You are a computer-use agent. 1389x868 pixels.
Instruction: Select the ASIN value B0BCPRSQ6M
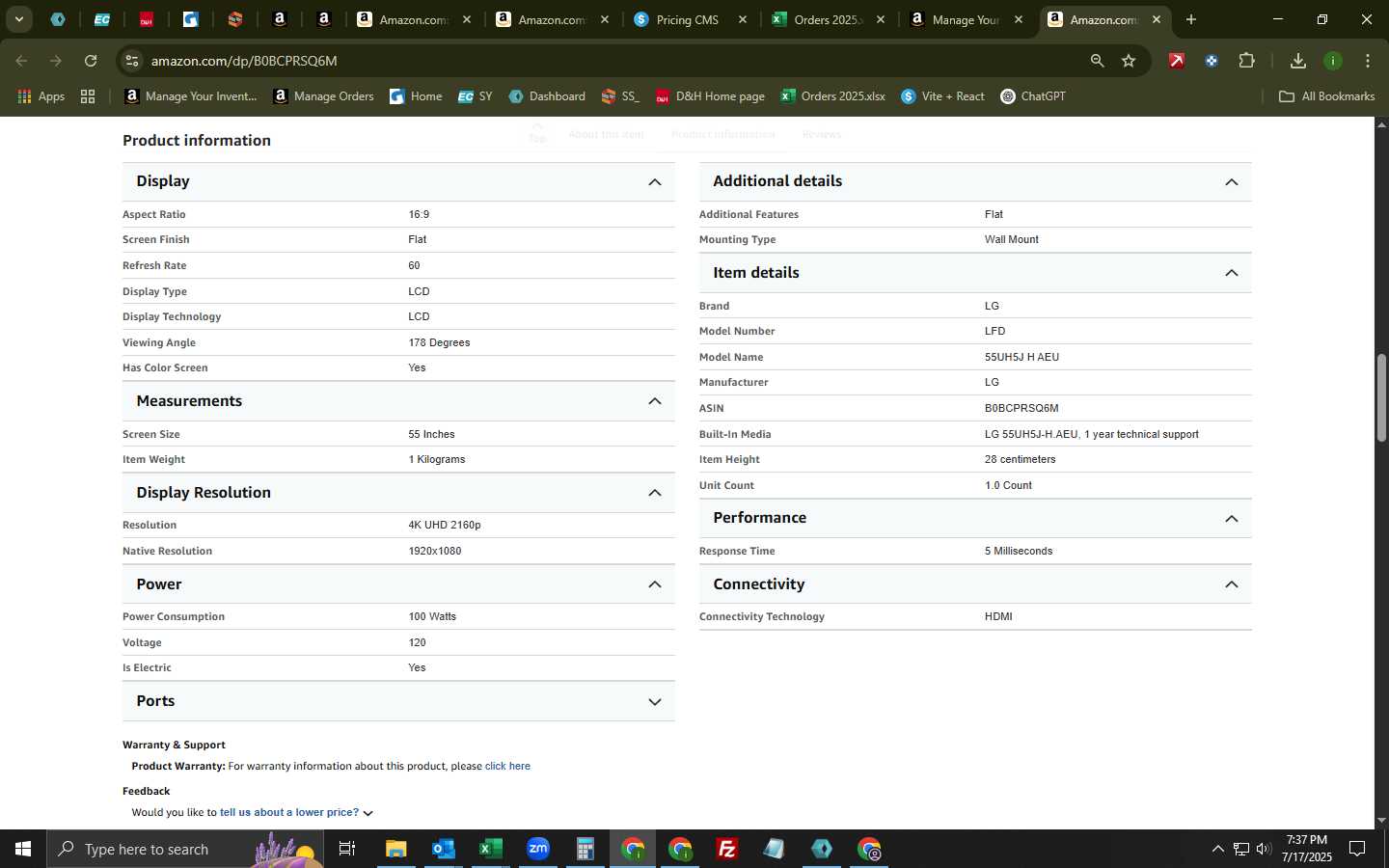point(1021,409)
